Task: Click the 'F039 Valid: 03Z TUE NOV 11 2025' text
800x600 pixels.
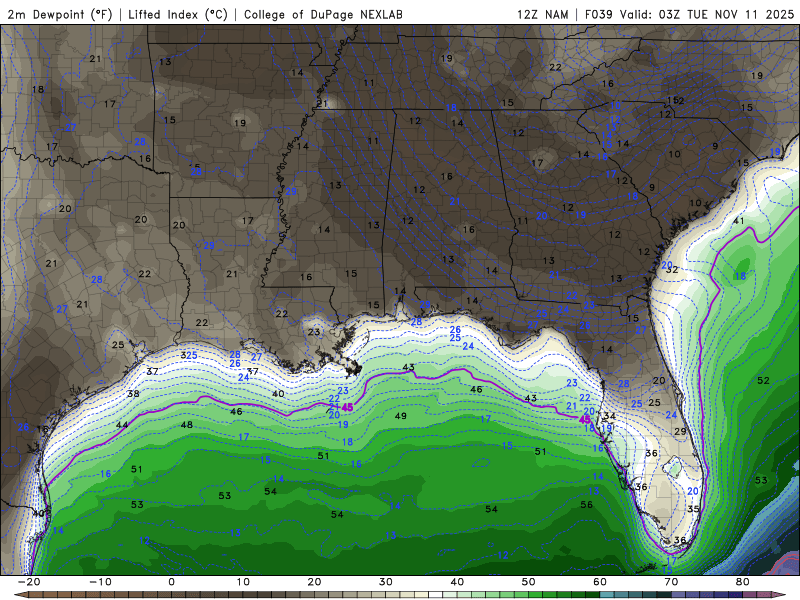Action: (x=689, y=14)
